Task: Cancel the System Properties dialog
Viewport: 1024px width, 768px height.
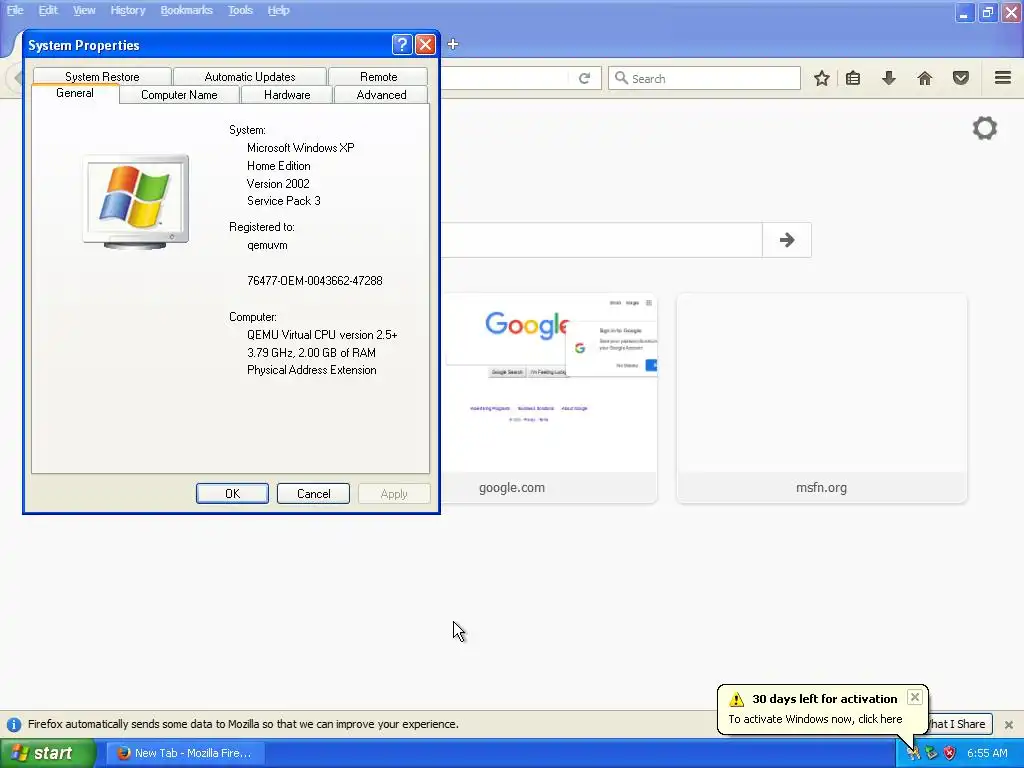Action: [x=313, y=494]
